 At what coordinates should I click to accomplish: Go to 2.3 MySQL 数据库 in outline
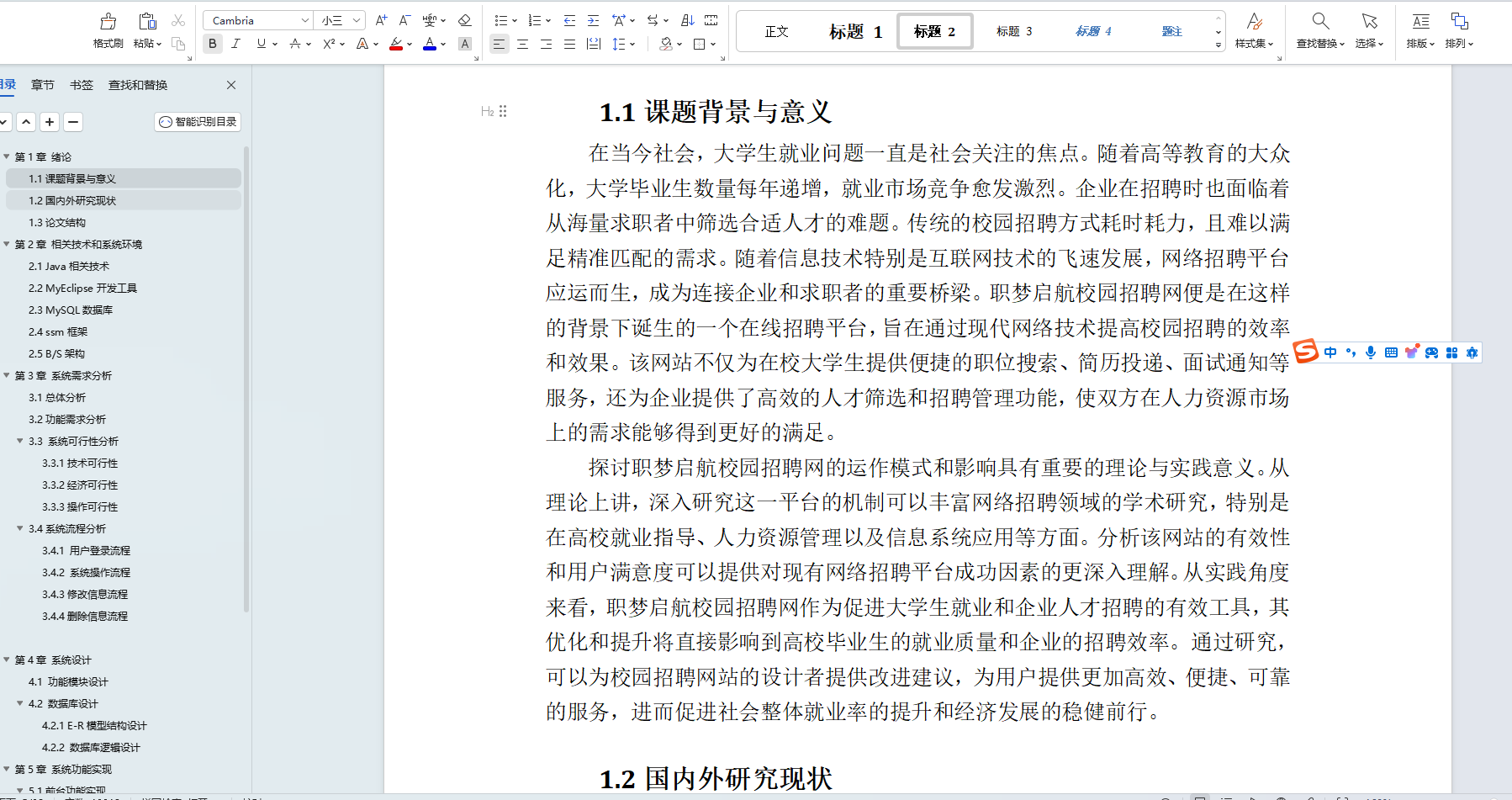click(x=71, y=310)
